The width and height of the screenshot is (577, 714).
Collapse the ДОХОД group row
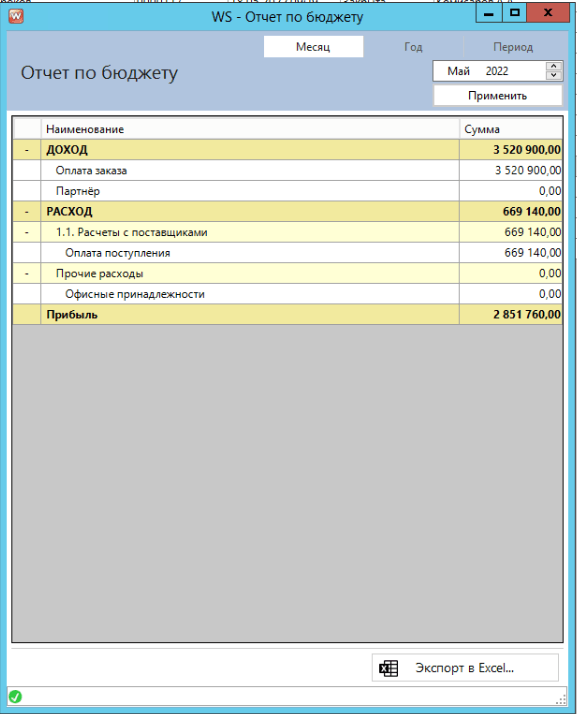point(27,150)
